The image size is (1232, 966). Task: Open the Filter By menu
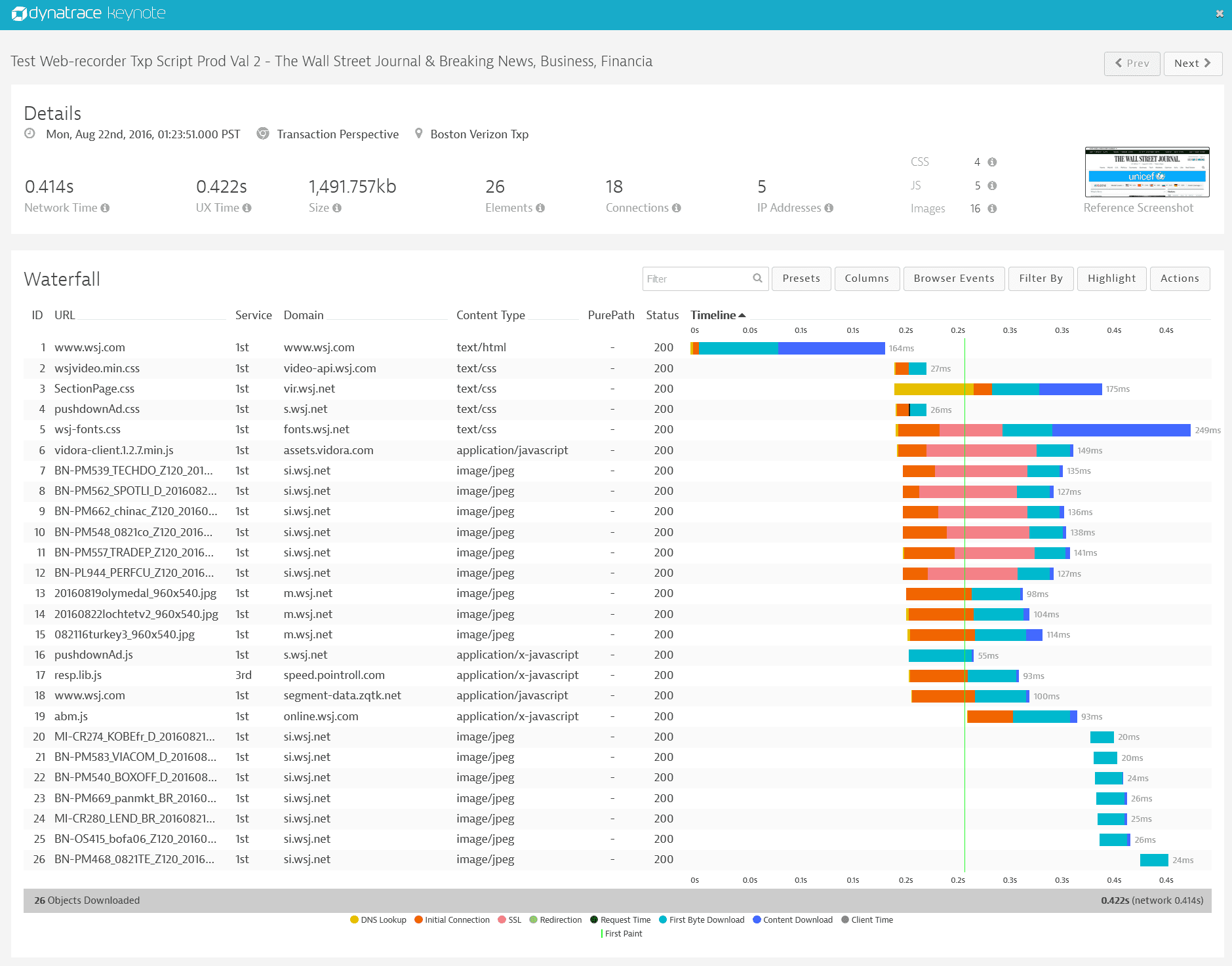pos(1041,279)
